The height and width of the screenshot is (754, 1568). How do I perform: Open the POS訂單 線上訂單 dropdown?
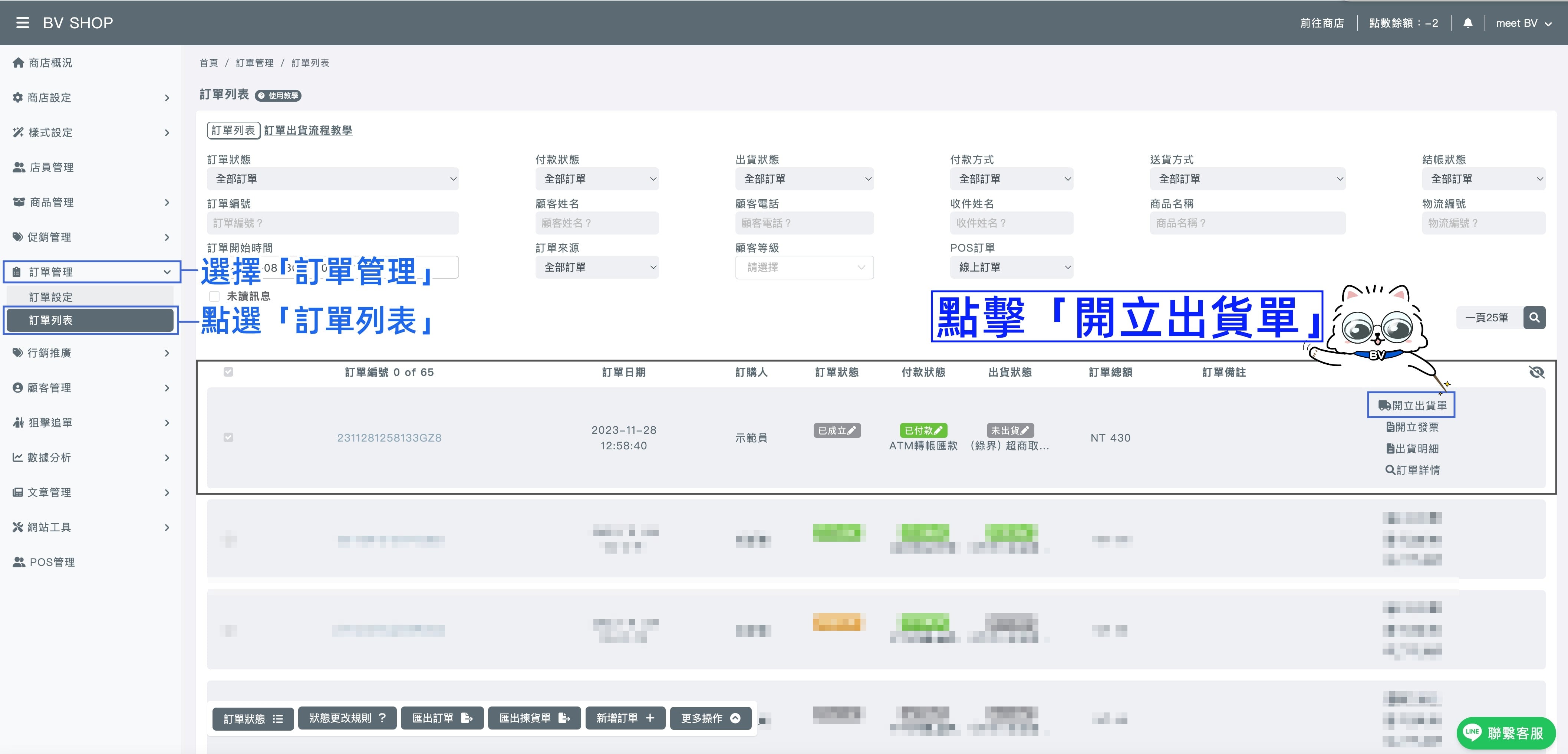1011,268
